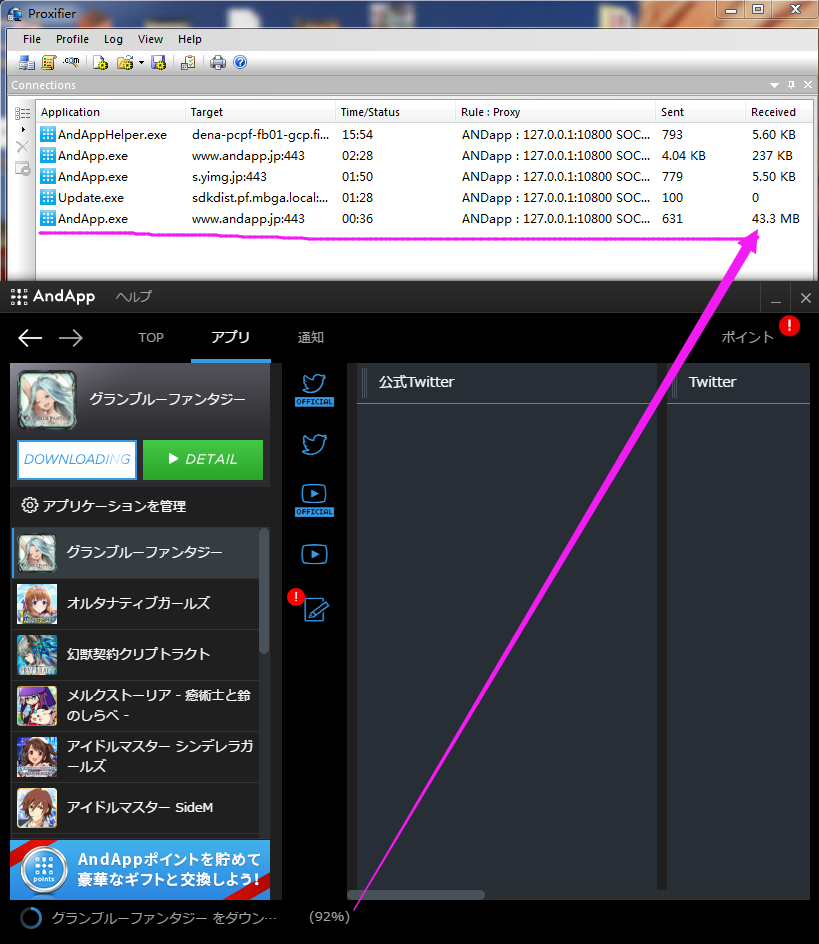Expand the dropdown arrow beside open profile icon
The image size is (819, 944).
tap(142, 62)
